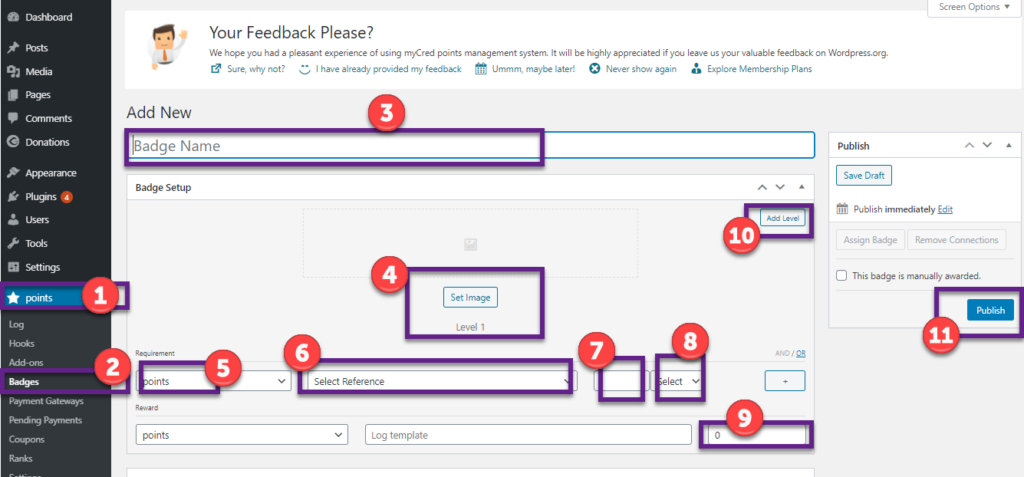Collapse the Badge Setup panel toggle arrow
Image resolution: width=1024 pixels, height=477 pixels.
click(x=801, y=188)
